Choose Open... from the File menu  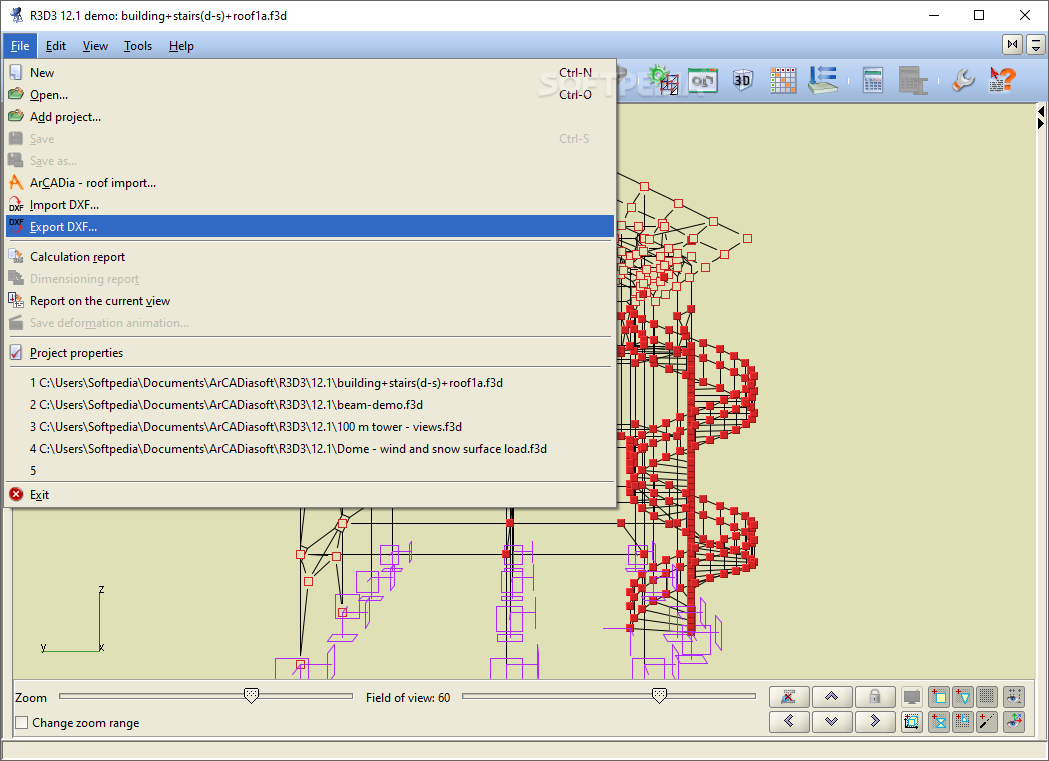tap(310, 95)
